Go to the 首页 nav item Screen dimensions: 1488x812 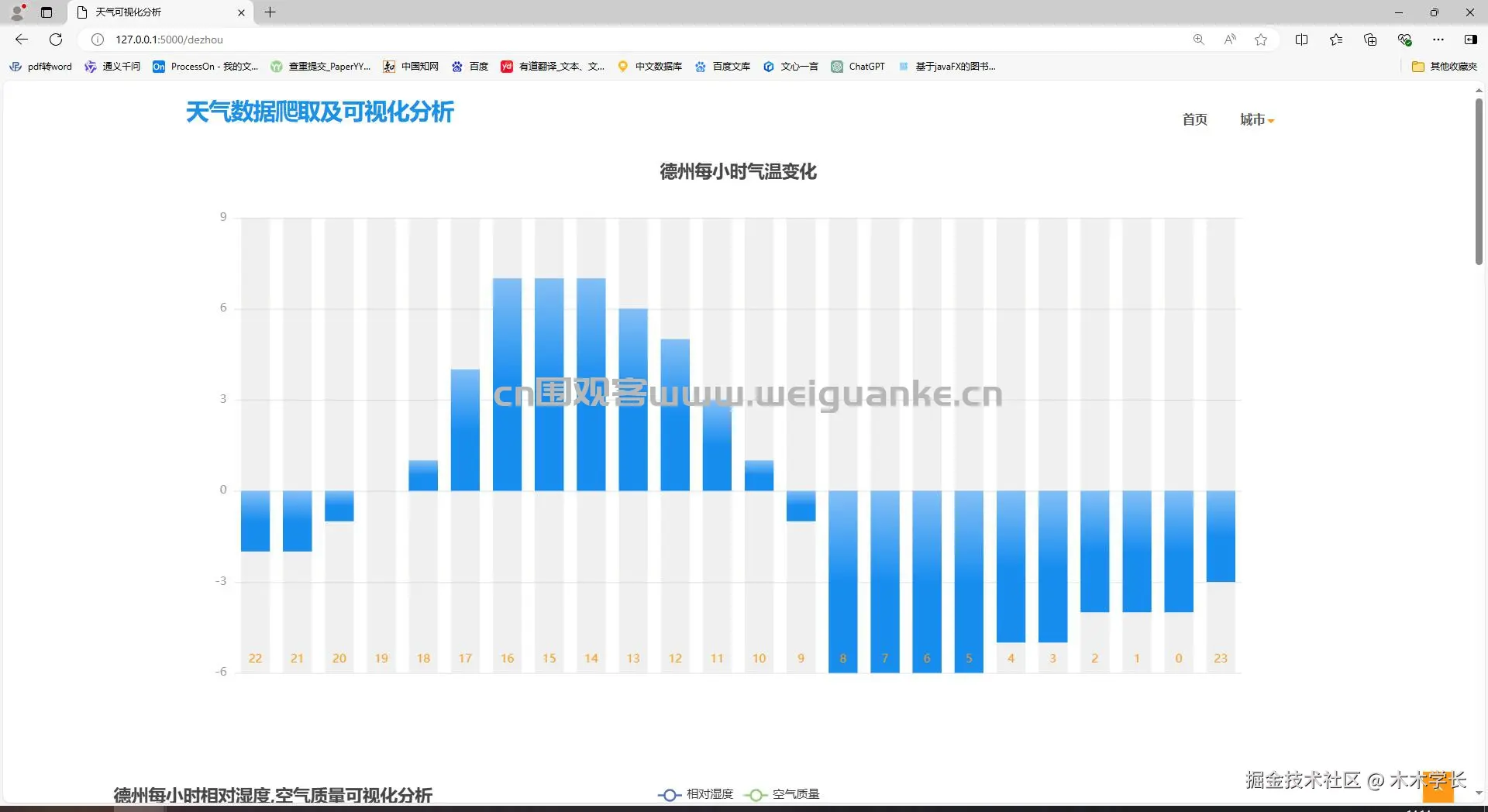click(1194, 119)
